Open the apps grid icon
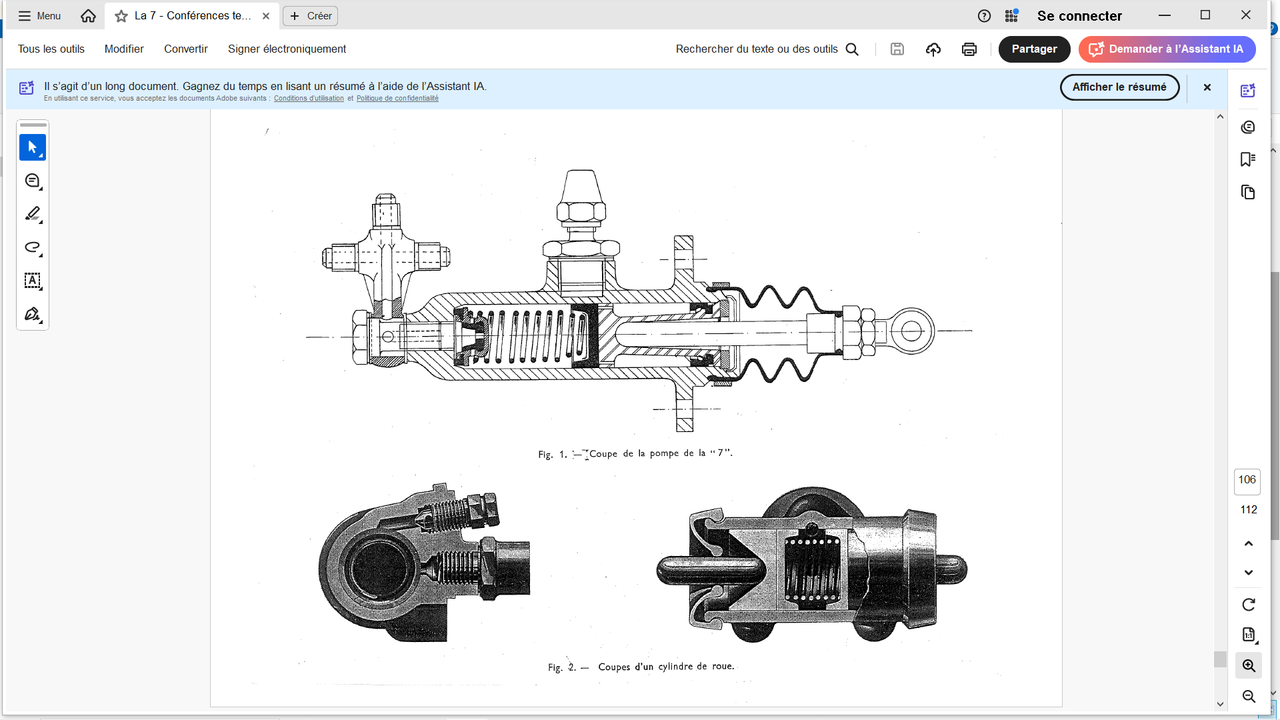Image resolution: width=1280 pixels, height=720 pixels. pos(1012,16)
